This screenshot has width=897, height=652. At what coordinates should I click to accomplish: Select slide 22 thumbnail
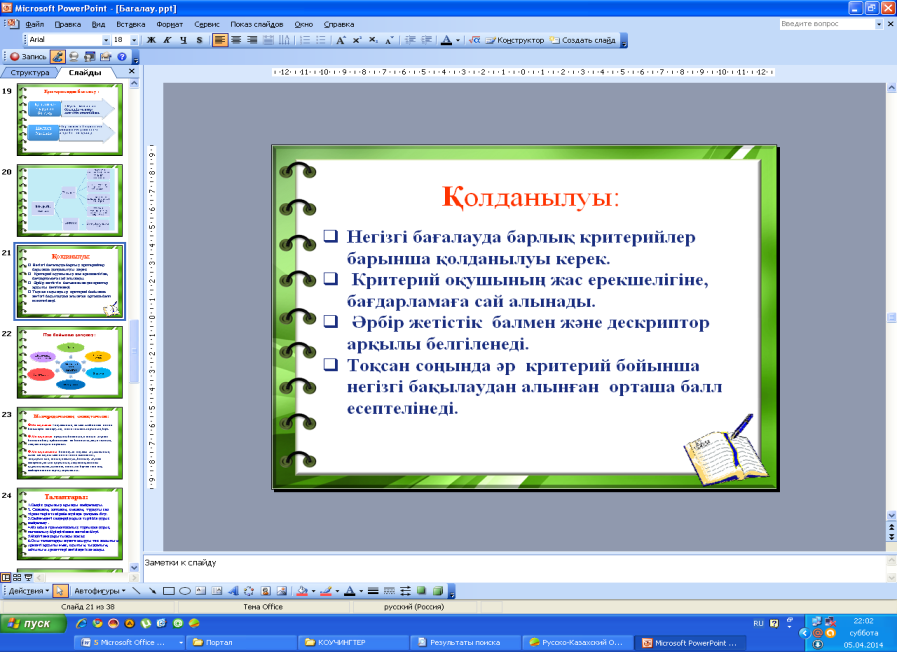(x=70, y=362)
